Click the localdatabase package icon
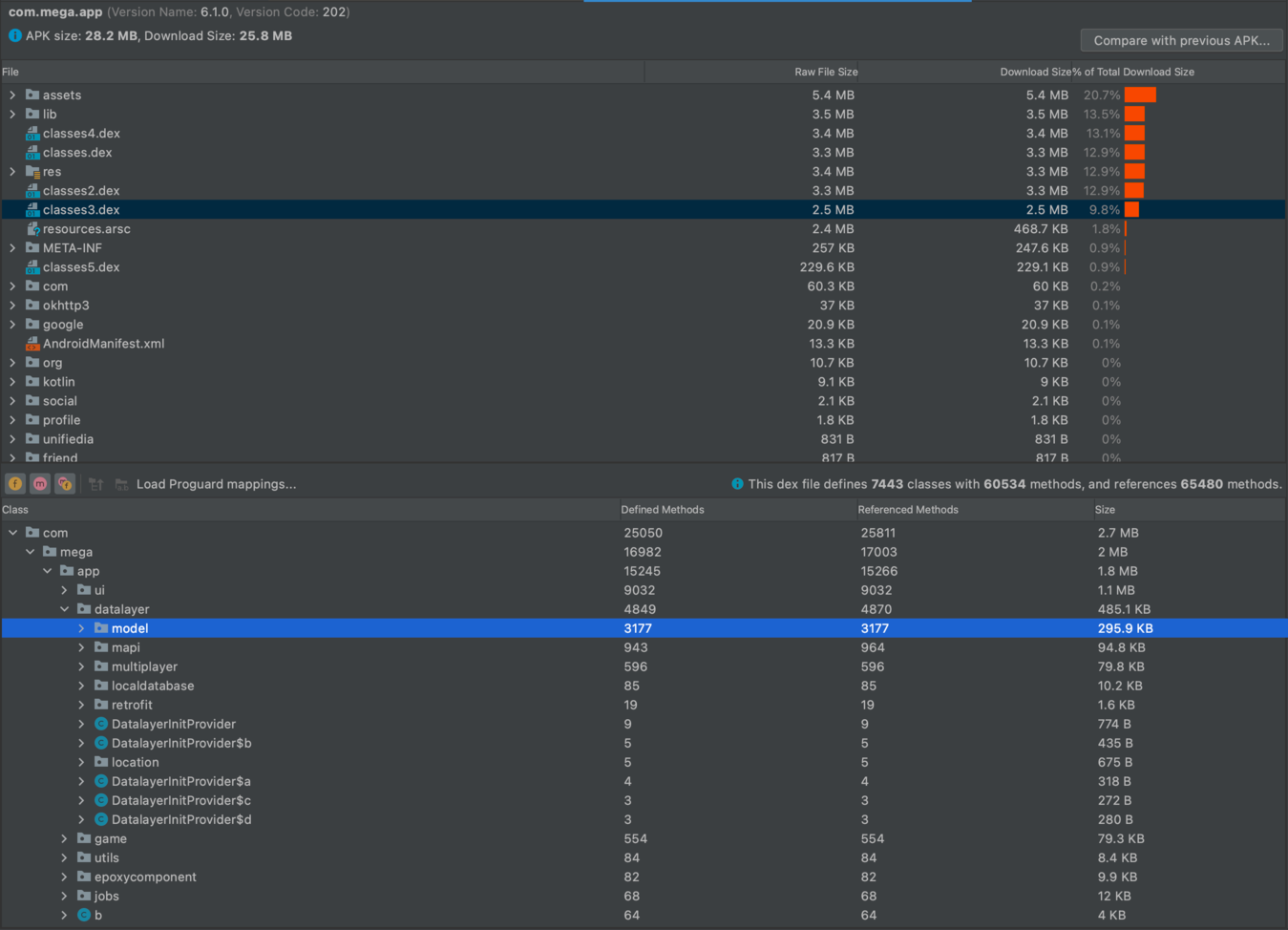This screenshot has height=930, width=1288. 101,686
